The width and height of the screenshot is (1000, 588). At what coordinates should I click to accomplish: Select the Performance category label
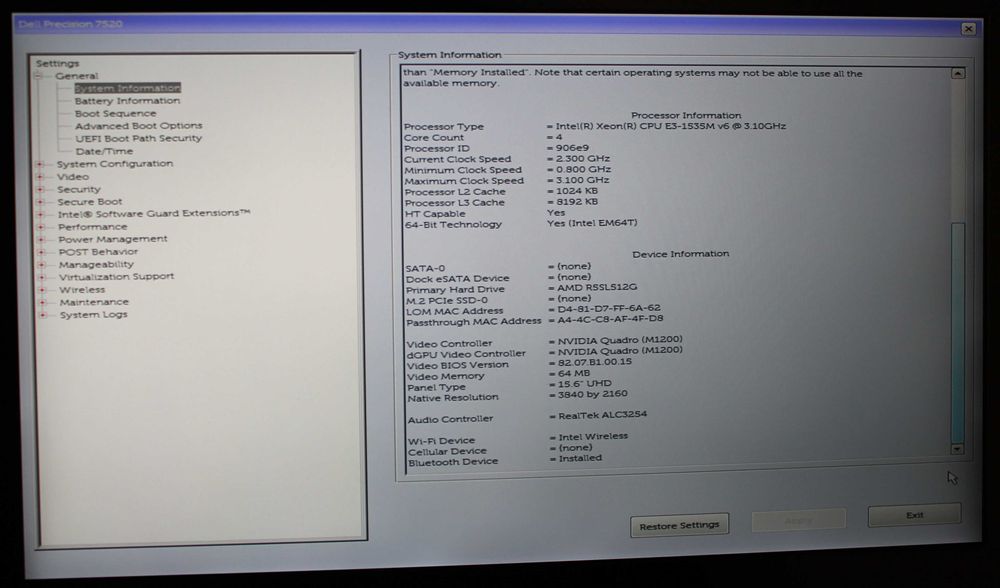(x=92, y=227)
